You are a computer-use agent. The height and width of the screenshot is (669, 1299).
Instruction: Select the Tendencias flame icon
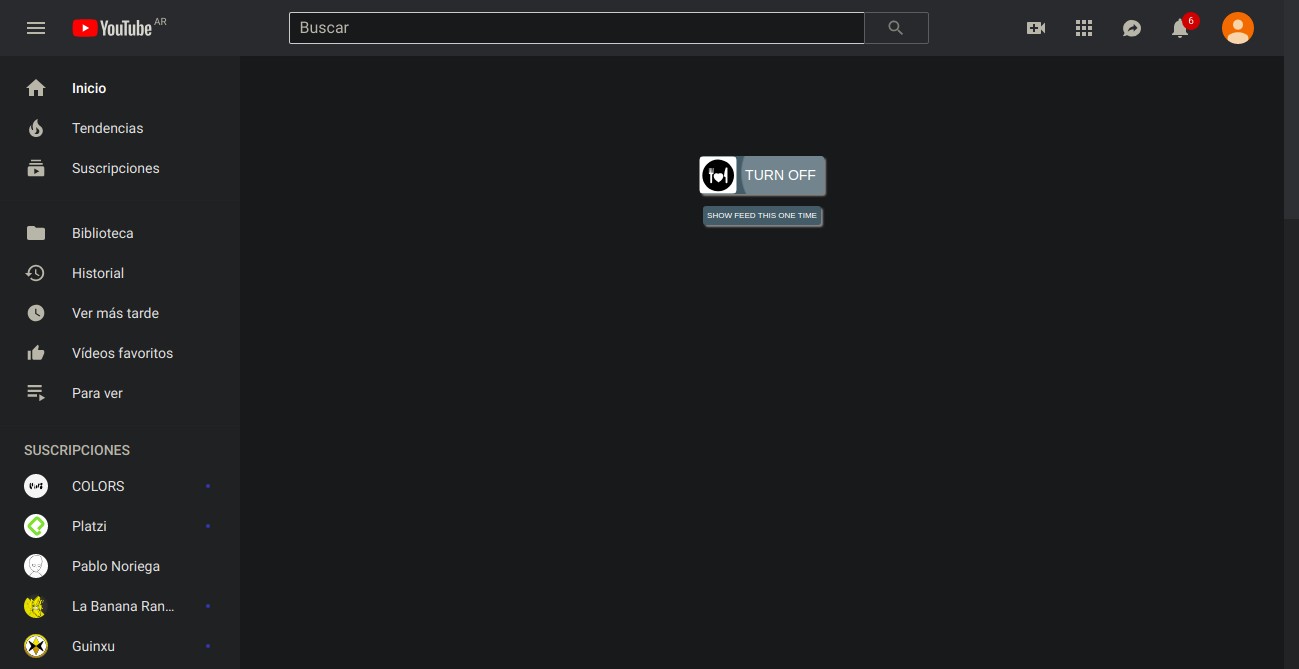(36, 128)
